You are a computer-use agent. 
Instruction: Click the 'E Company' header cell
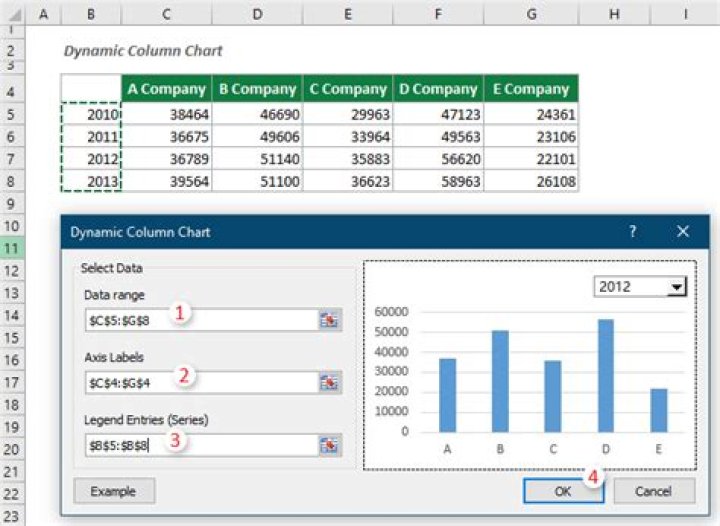[x=531, y=89]
